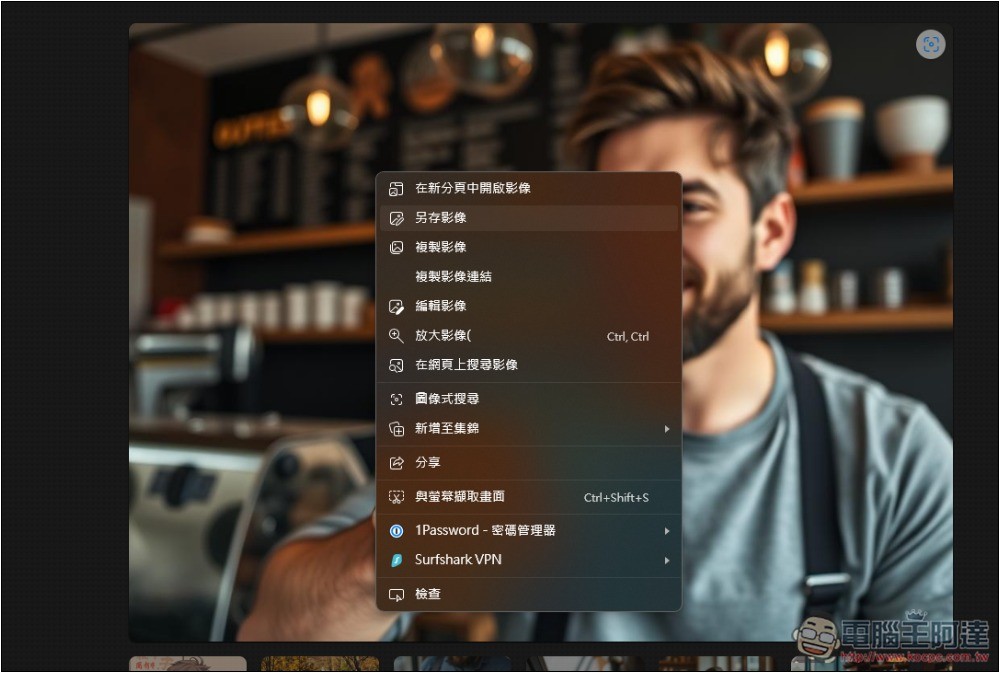1000x673 pixels.
Task: Choose 另存影像 from context menu
Action: point(529,218)
